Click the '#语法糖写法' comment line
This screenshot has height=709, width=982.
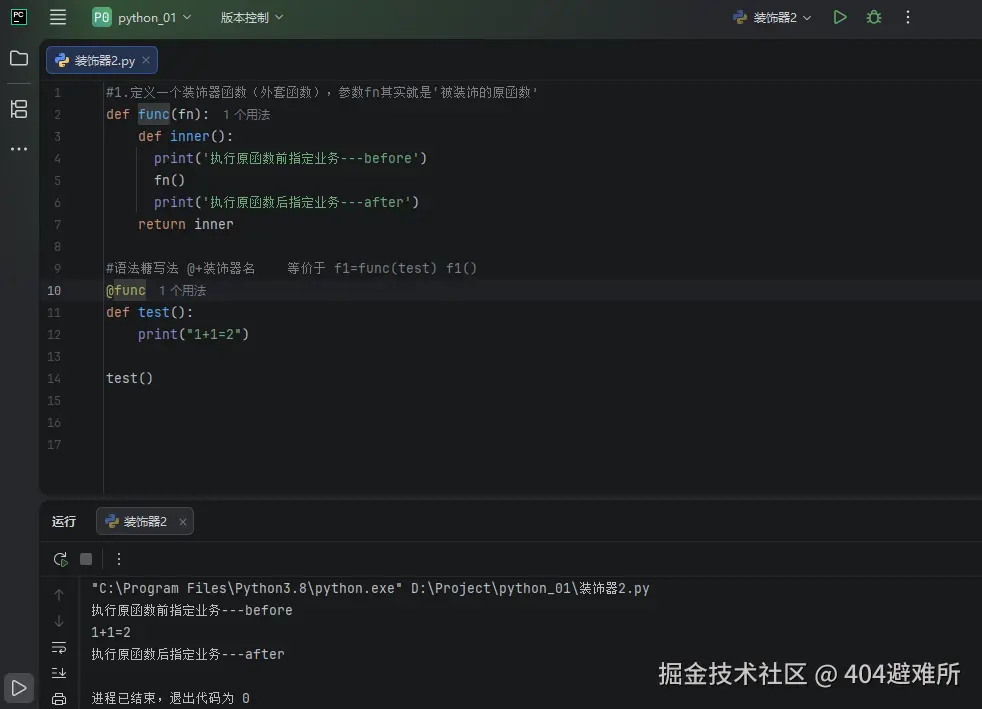[291, 268]
